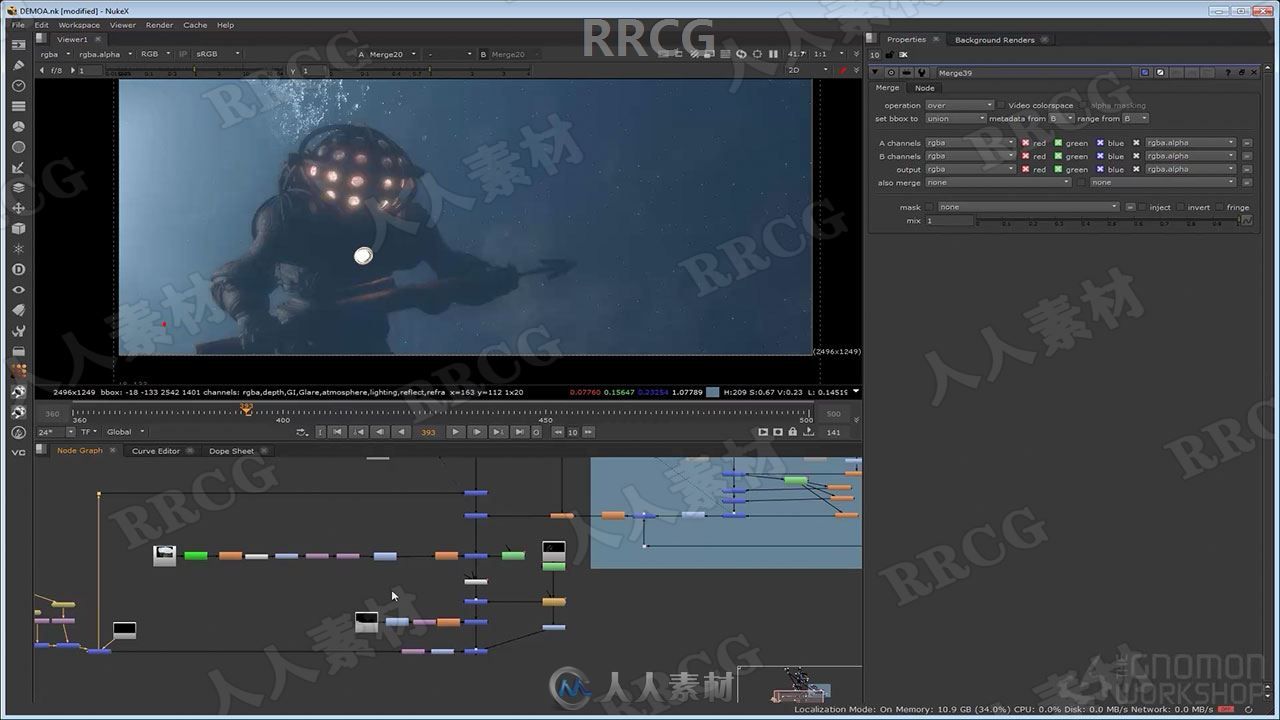This screenshot has width=1280, height=720.
Task: Open the A channels rgba dropdown
Action: click(970, 143)
